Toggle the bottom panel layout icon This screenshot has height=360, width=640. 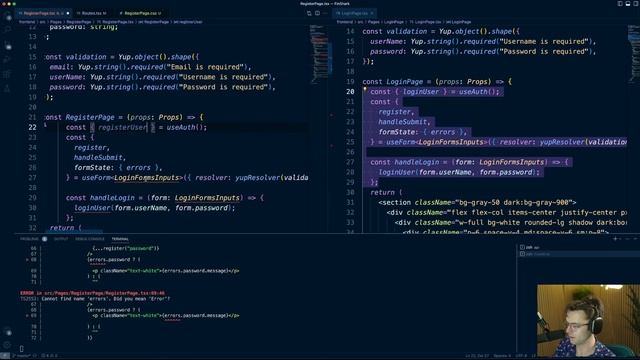pyautogui.click(x=628, y=4)
